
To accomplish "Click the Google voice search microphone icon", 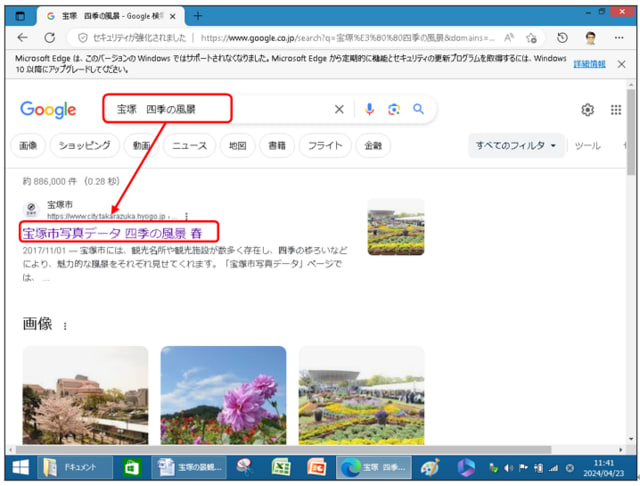I will click(x=369, y=110).
